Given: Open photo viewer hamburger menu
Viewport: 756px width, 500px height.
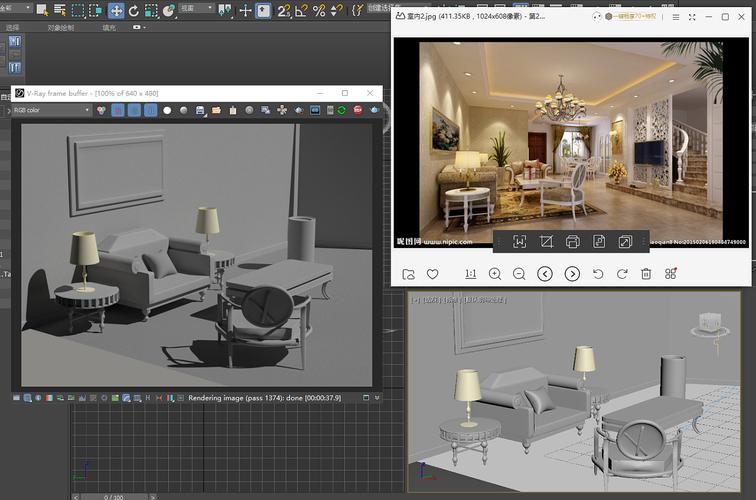Looking at the screenshot, I should pos(676,17).
